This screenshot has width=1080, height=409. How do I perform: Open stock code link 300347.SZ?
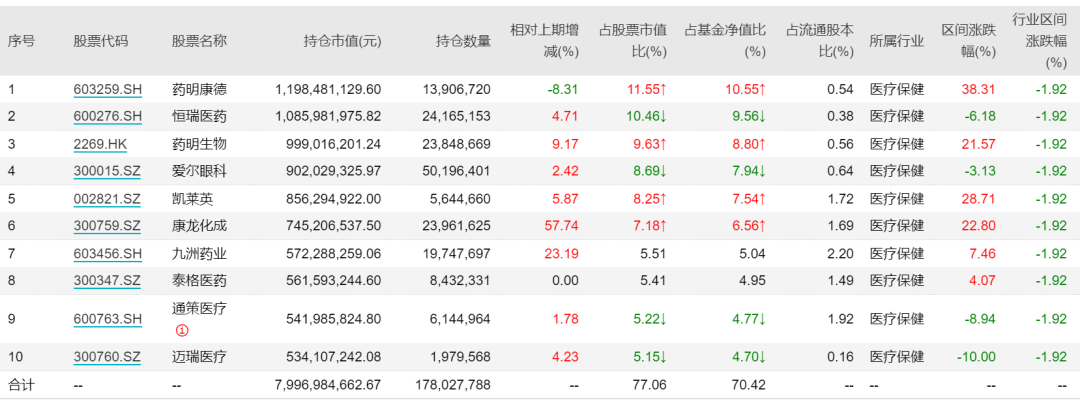(107, 281)
